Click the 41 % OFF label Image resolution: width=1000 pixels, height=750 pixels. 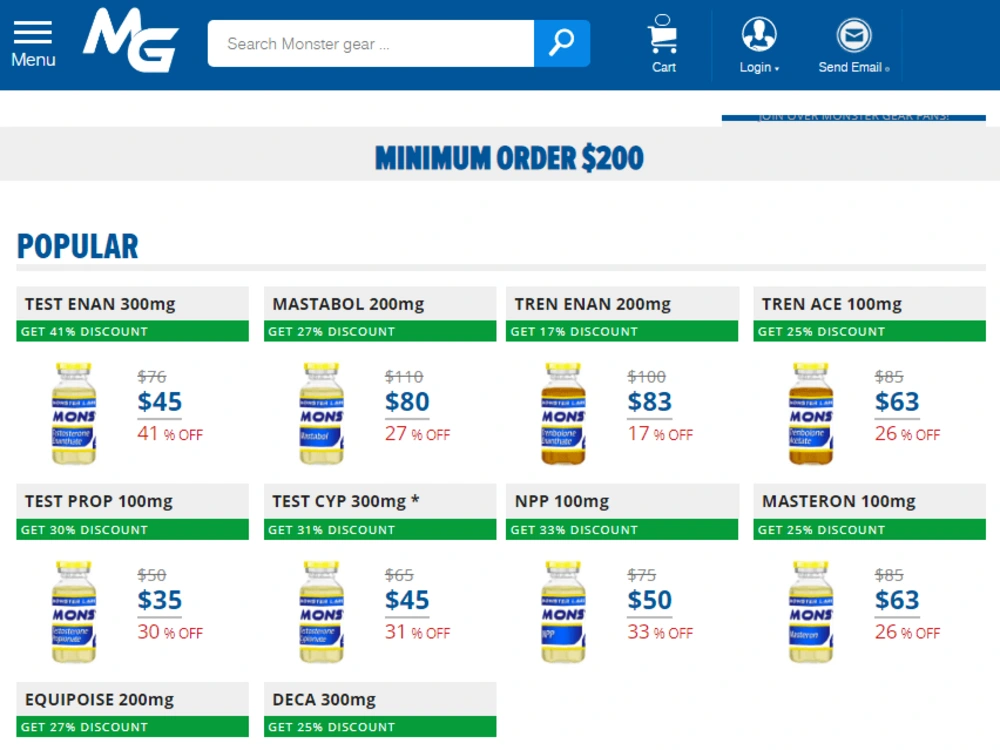(x=170, y=434)
